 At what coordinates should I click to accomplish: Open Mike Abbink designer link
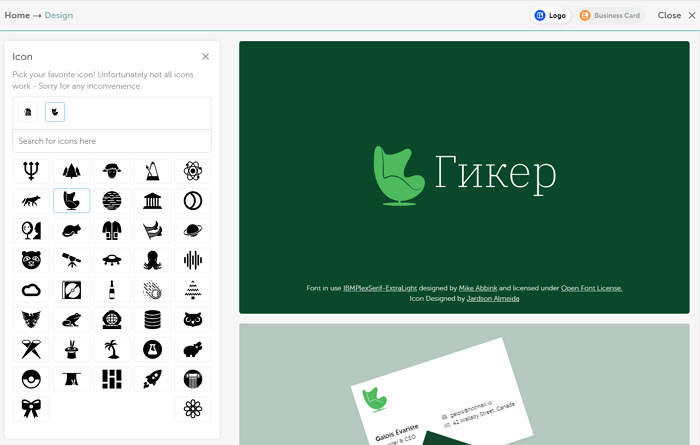tap(478, 288)
